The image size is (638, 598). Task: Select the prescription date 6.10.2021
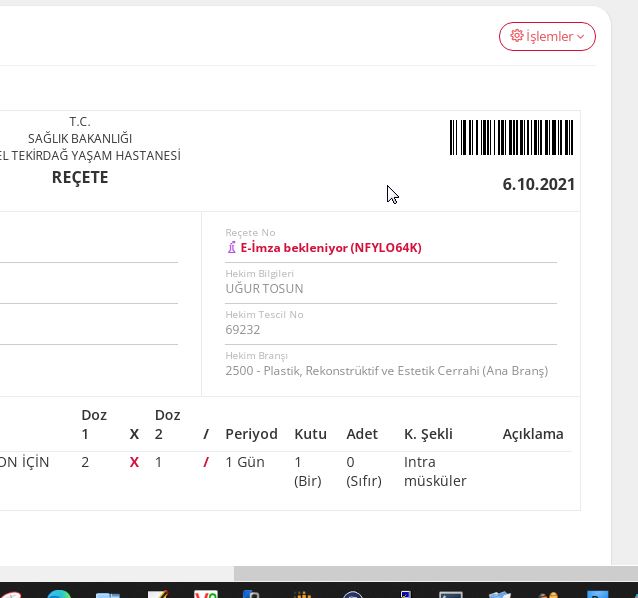coord(538,185)
